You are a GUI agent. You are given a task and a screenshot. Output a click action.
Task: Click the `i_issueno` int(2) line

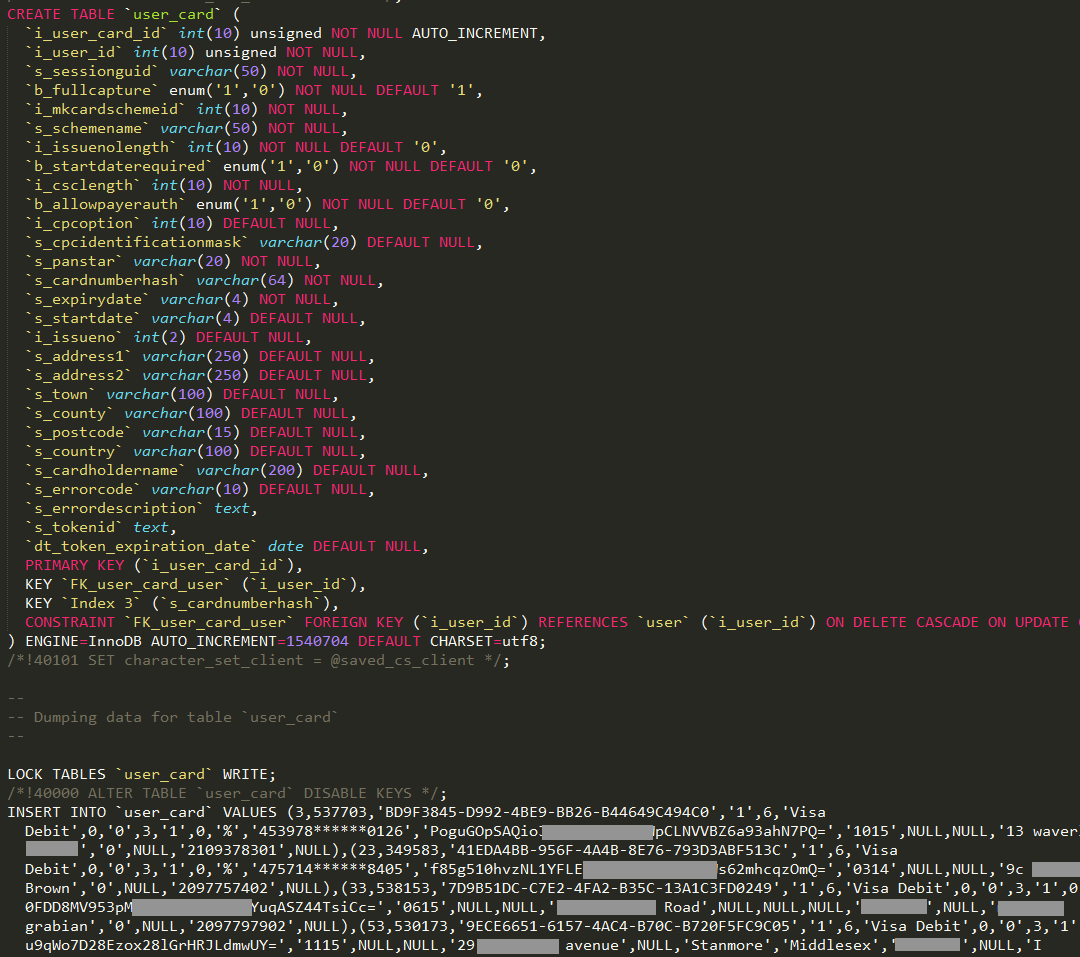168,337
